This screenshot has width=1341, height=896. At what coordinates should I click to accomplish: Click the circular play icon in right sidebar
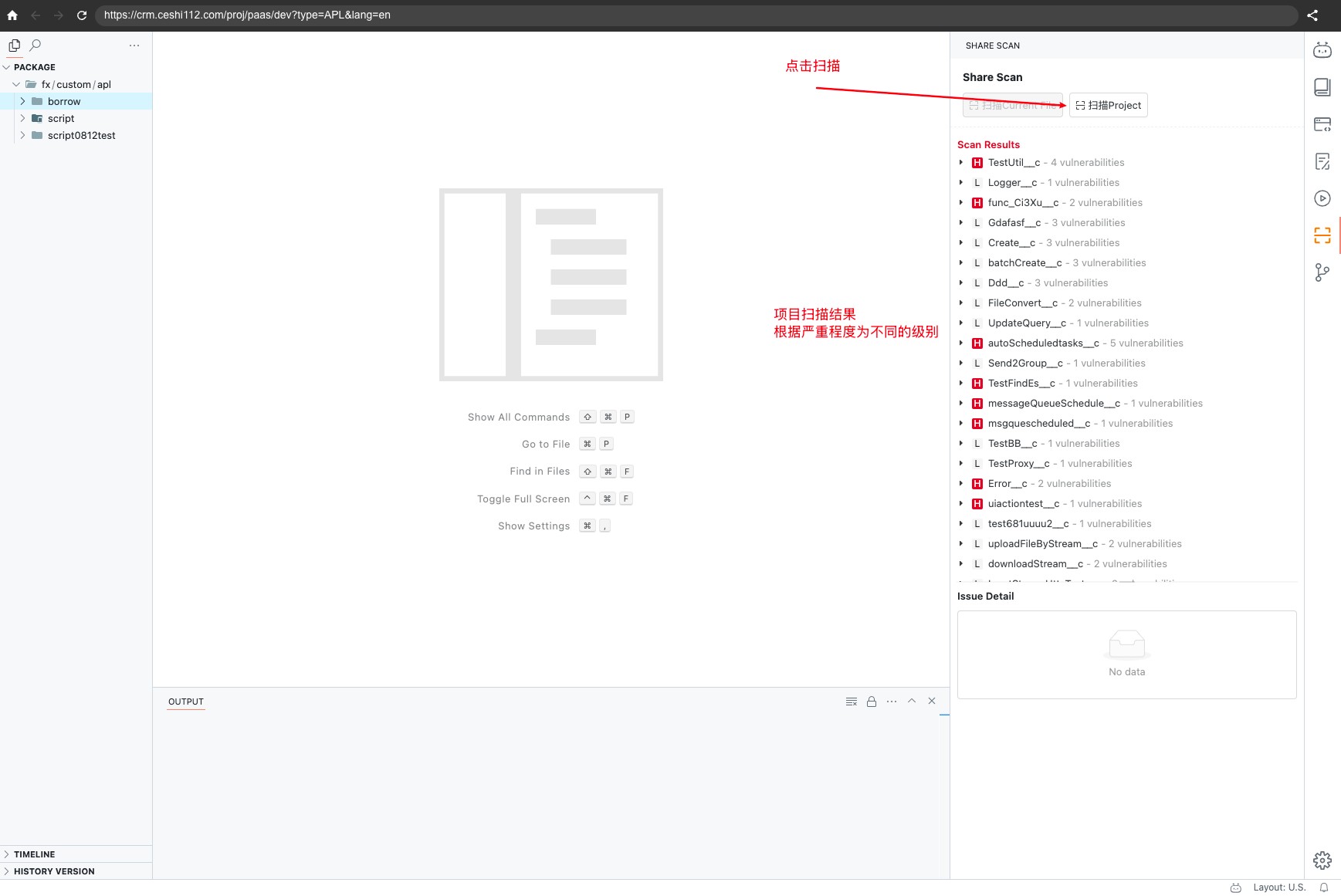click(x=1322, y=198)
